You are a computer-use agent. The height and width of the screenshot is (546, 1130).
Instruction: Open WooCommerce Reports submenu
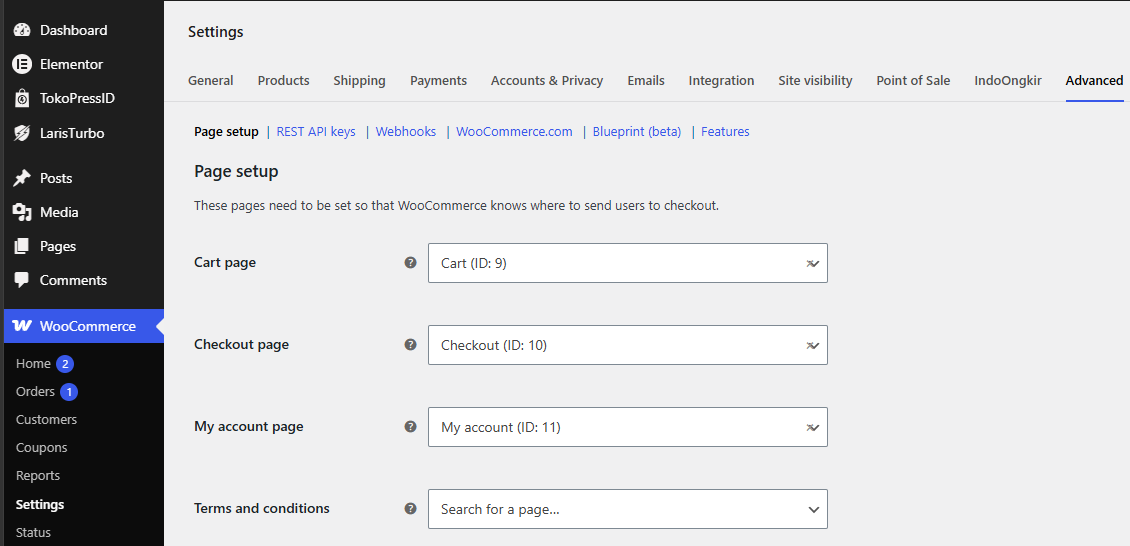click(x=37, y=475)
